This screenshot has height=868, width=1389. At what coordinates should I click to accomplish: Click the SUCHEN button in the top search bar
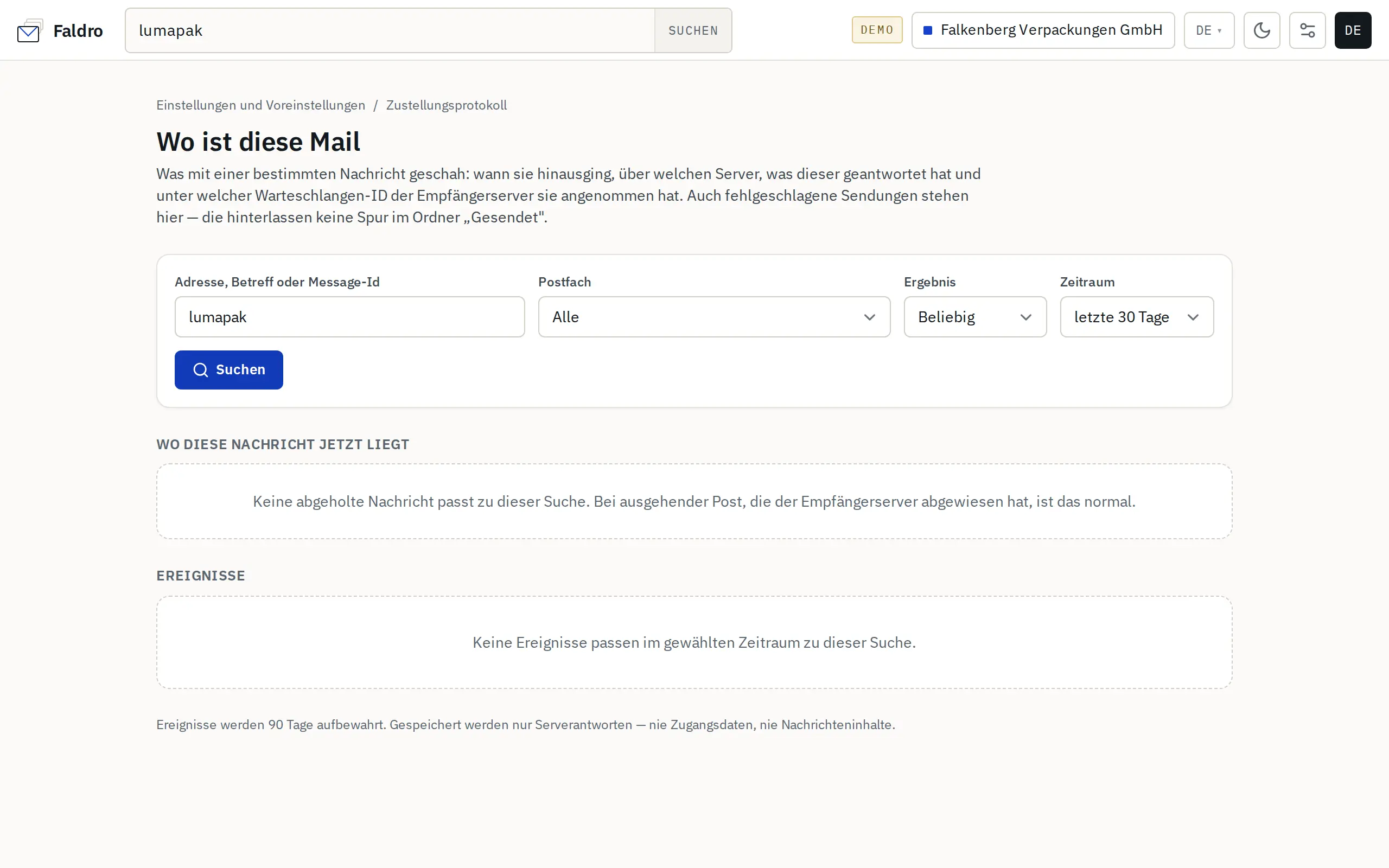[693, 30]
